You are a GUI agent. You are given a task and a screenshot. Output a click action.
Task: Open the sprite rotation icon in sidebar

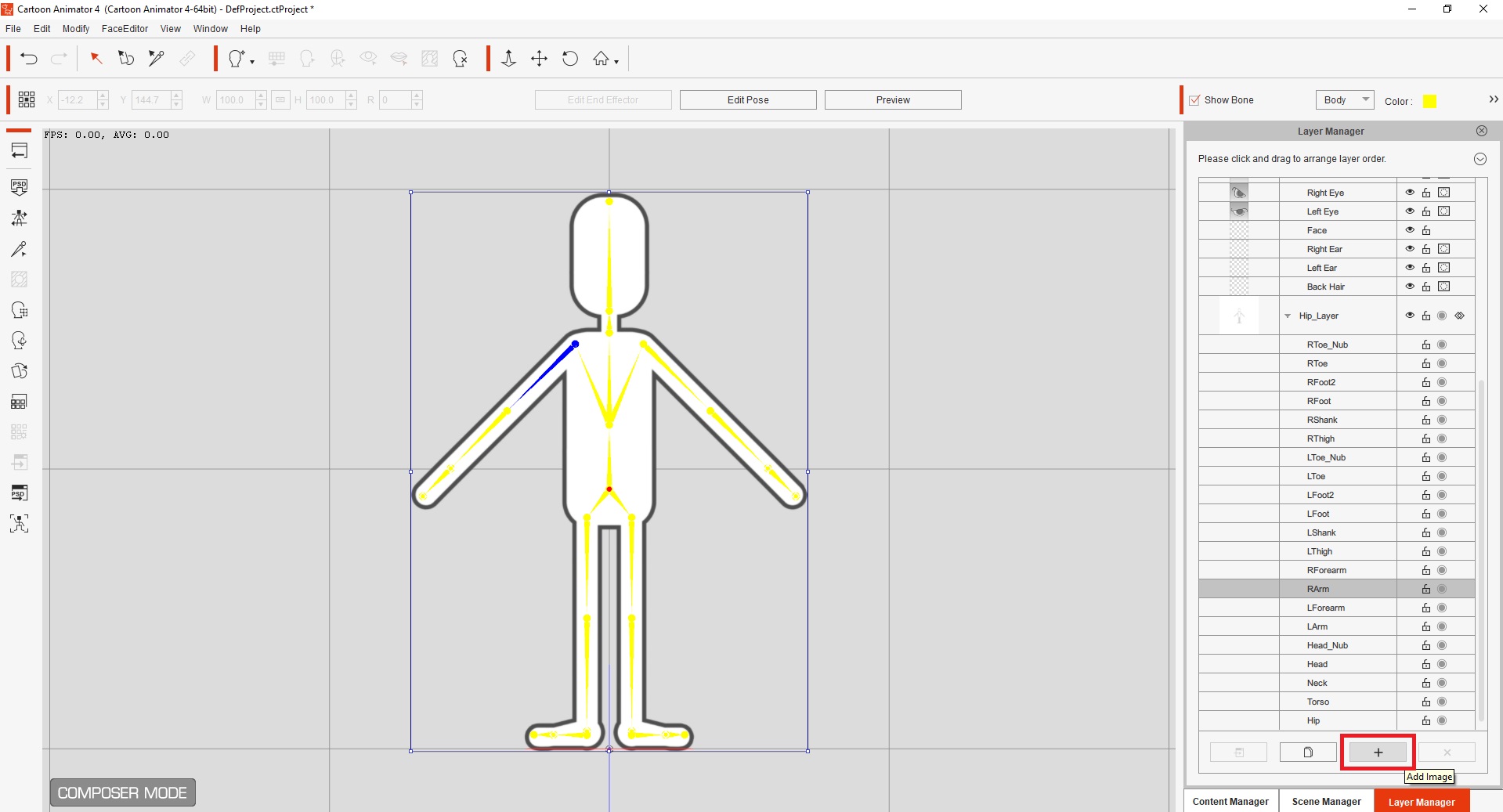tap(20, 371)
